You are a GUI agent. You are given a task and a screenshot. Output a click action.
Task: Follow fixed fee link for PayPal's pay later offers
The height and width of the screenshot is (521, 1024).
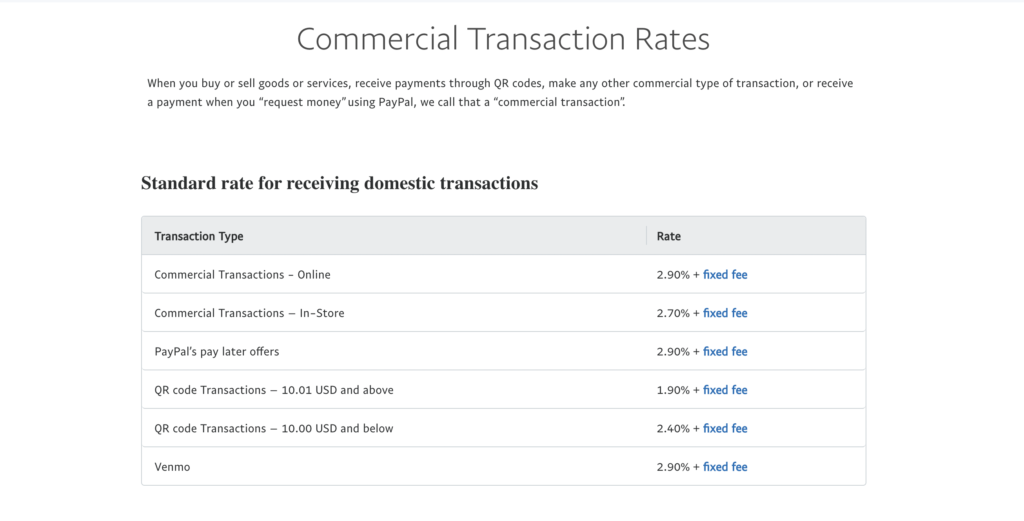pyautogui.click(x=725, y=351)
